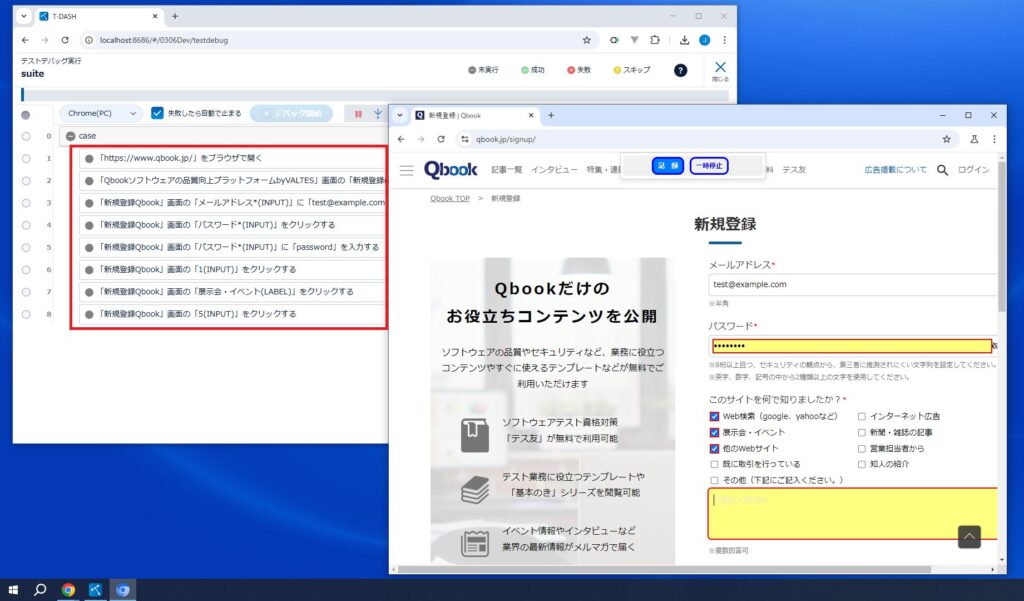1024x601 pixels.
Task: Check the 既に取引を行っている checkbox
Action: point(714,464)
